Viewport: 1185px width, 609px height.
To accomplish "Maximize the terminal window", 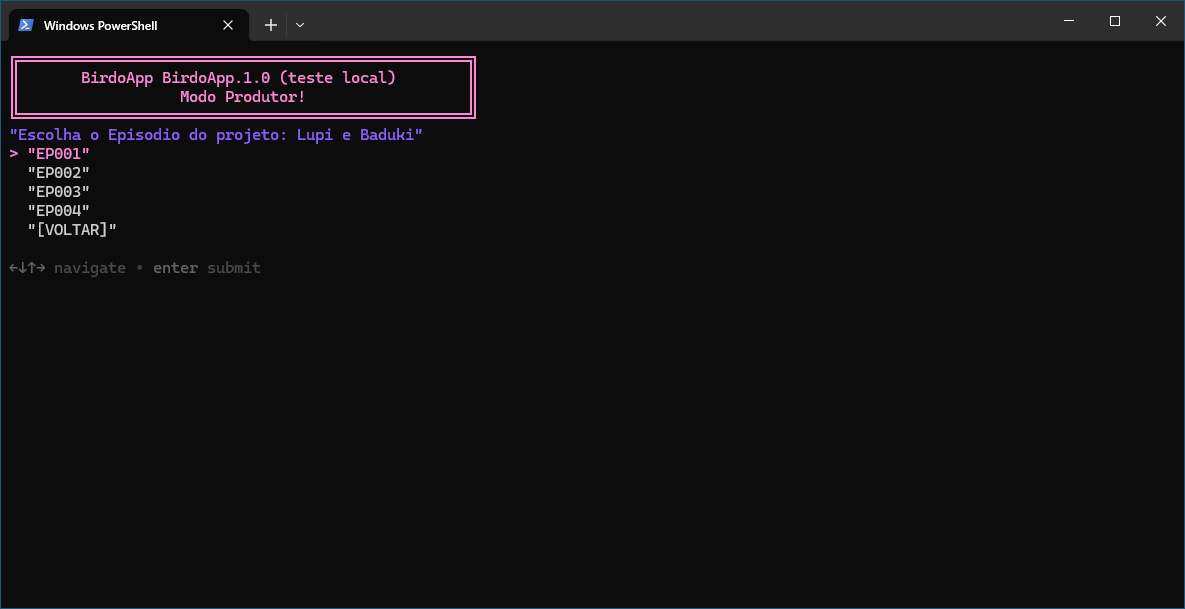I will [x=1115, y=21].
